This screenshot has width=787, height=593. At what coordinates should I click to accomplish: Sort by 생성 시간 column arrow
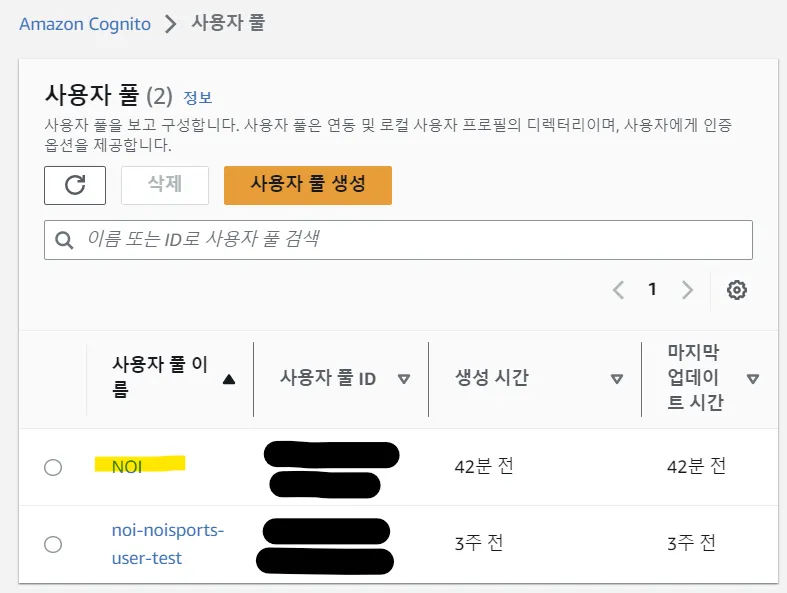point(617,379)
